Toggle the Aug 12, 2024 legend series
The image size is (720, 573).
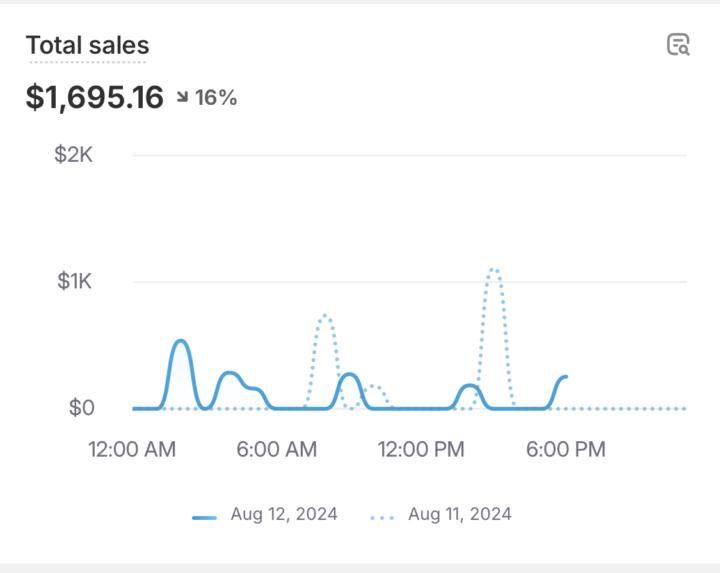tap(283, 515)
